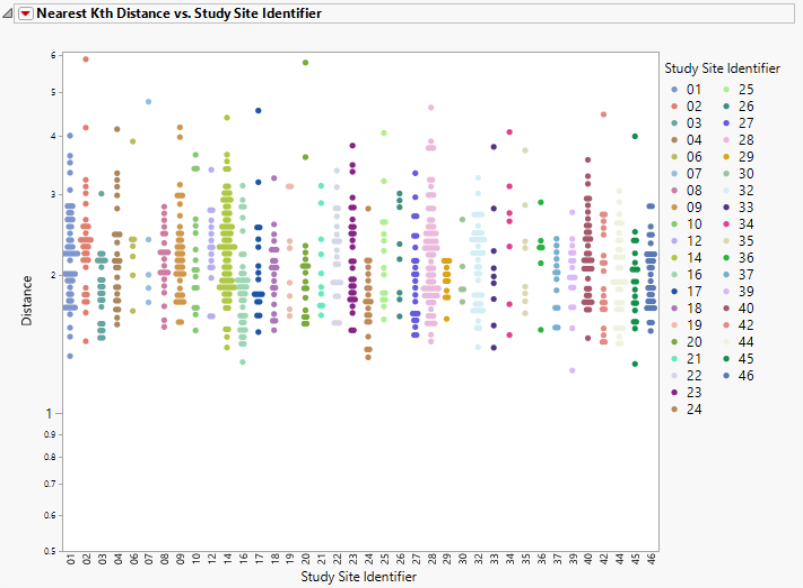Select legend entry 16
803x588 pixels.
tap(686, 275)
